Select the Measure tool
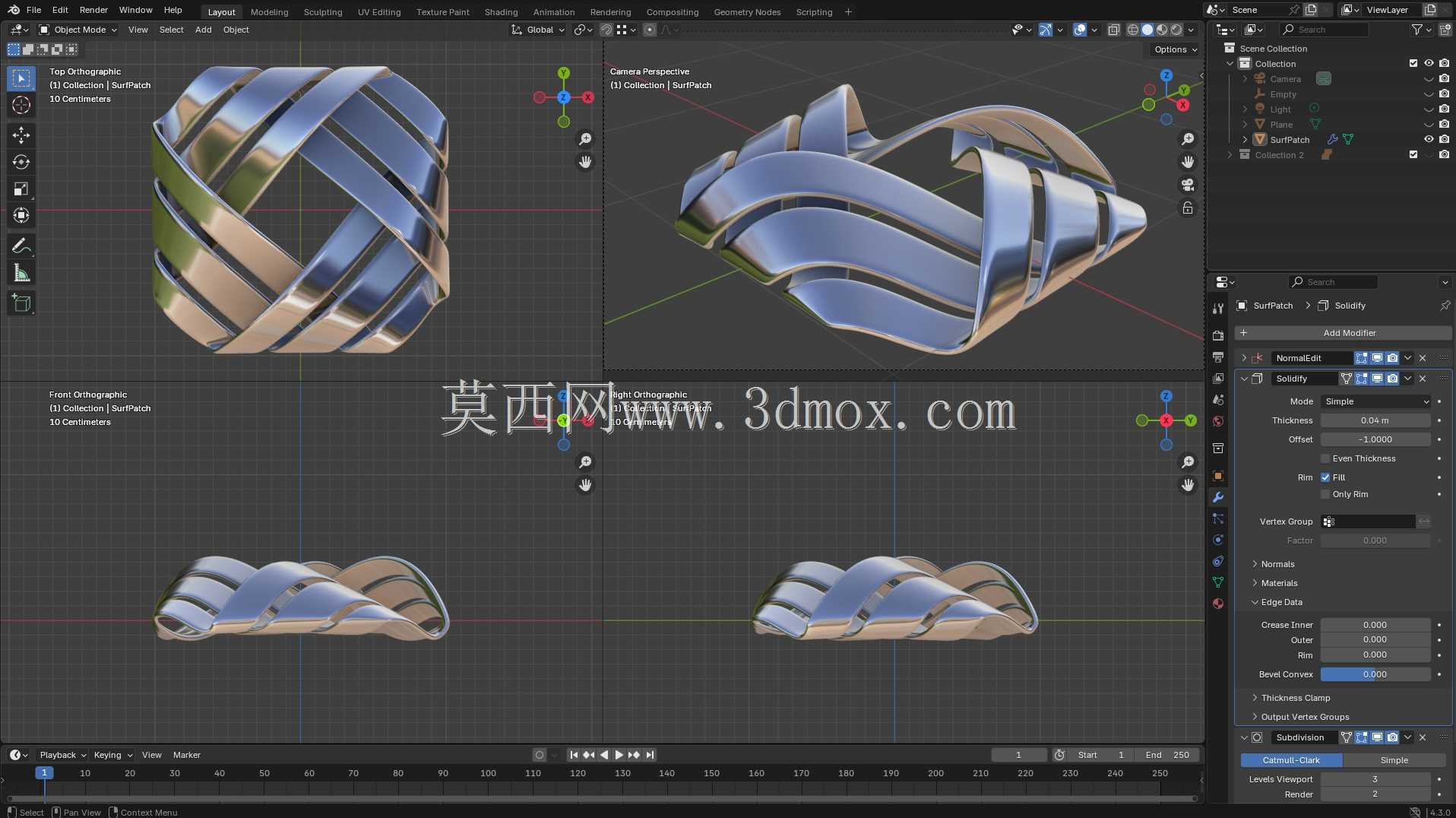The image size is (1456, 818). (x=21, y=273)
